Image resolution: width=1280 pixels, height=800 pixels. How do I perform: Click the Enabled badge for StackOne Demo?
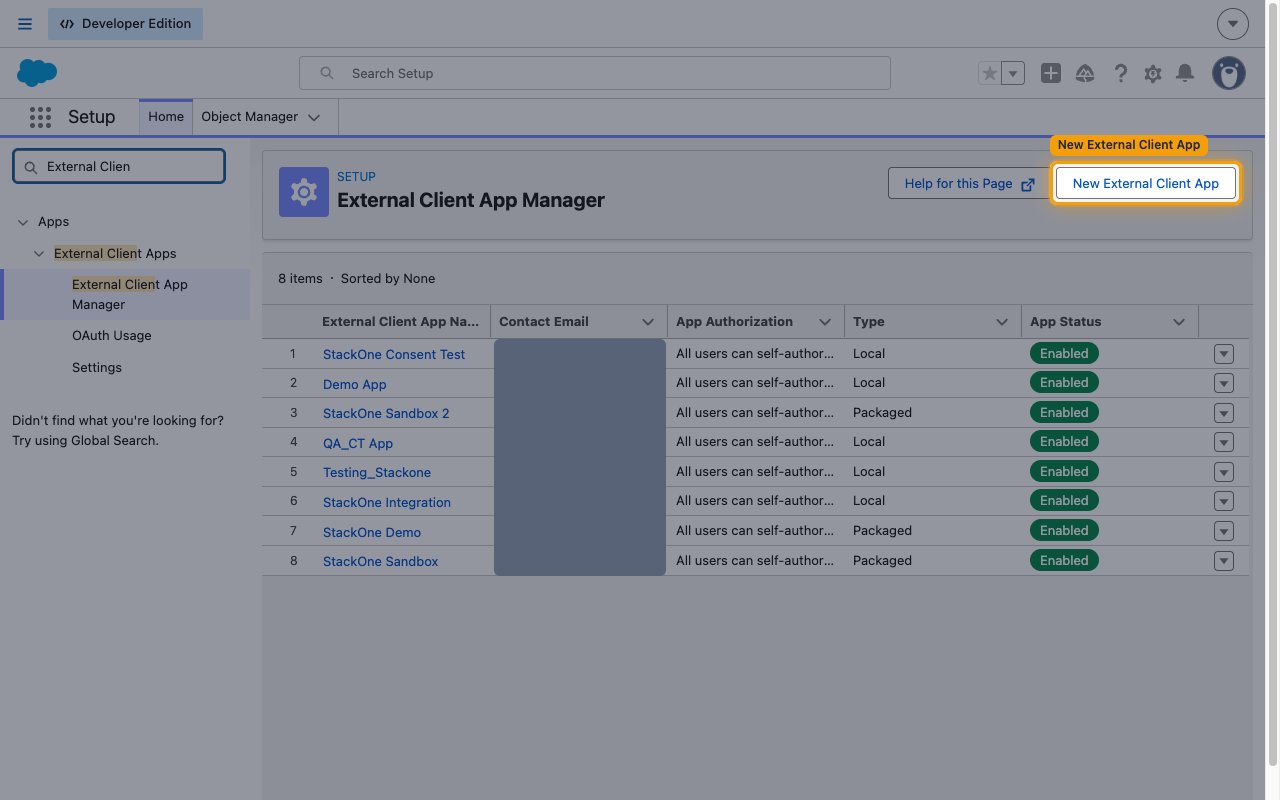point(1064,530)
